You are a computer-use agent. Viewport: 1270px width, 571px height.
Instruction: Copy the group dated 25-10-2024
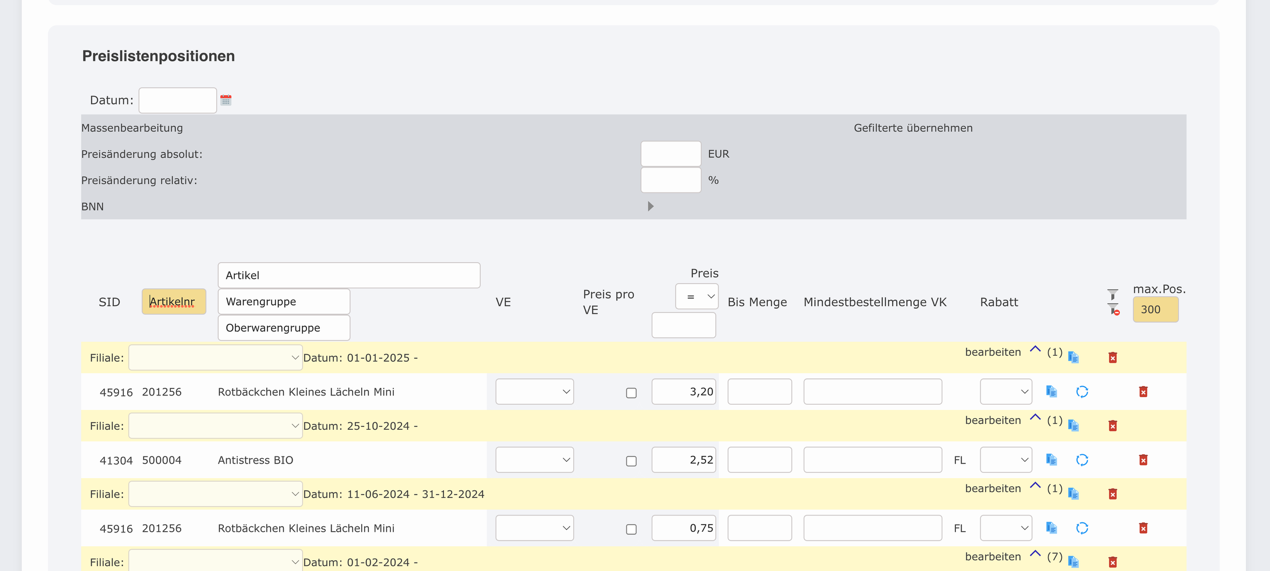tap(1073, 426)
